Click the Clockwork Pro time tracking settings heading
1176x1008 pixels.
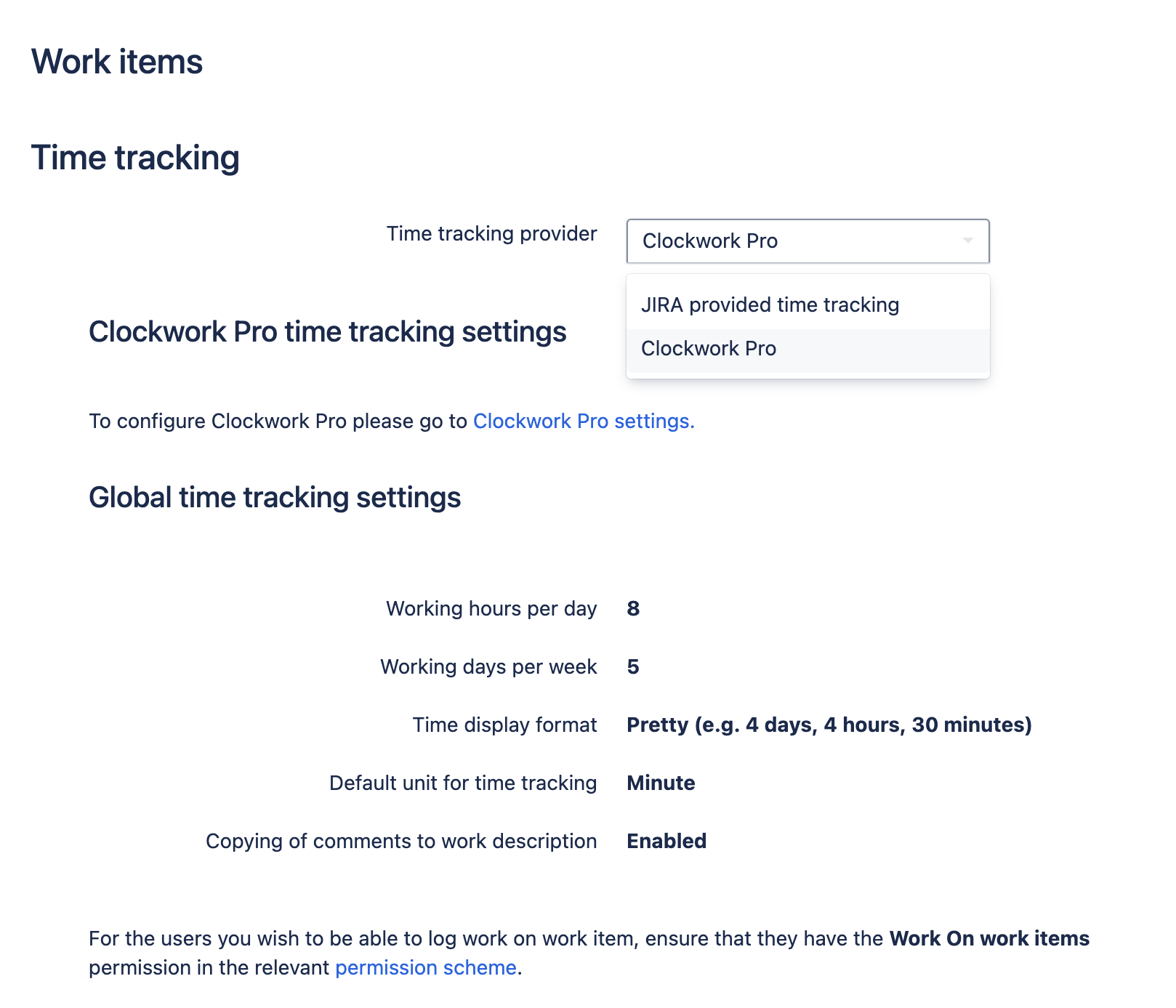tap(328, 331)
